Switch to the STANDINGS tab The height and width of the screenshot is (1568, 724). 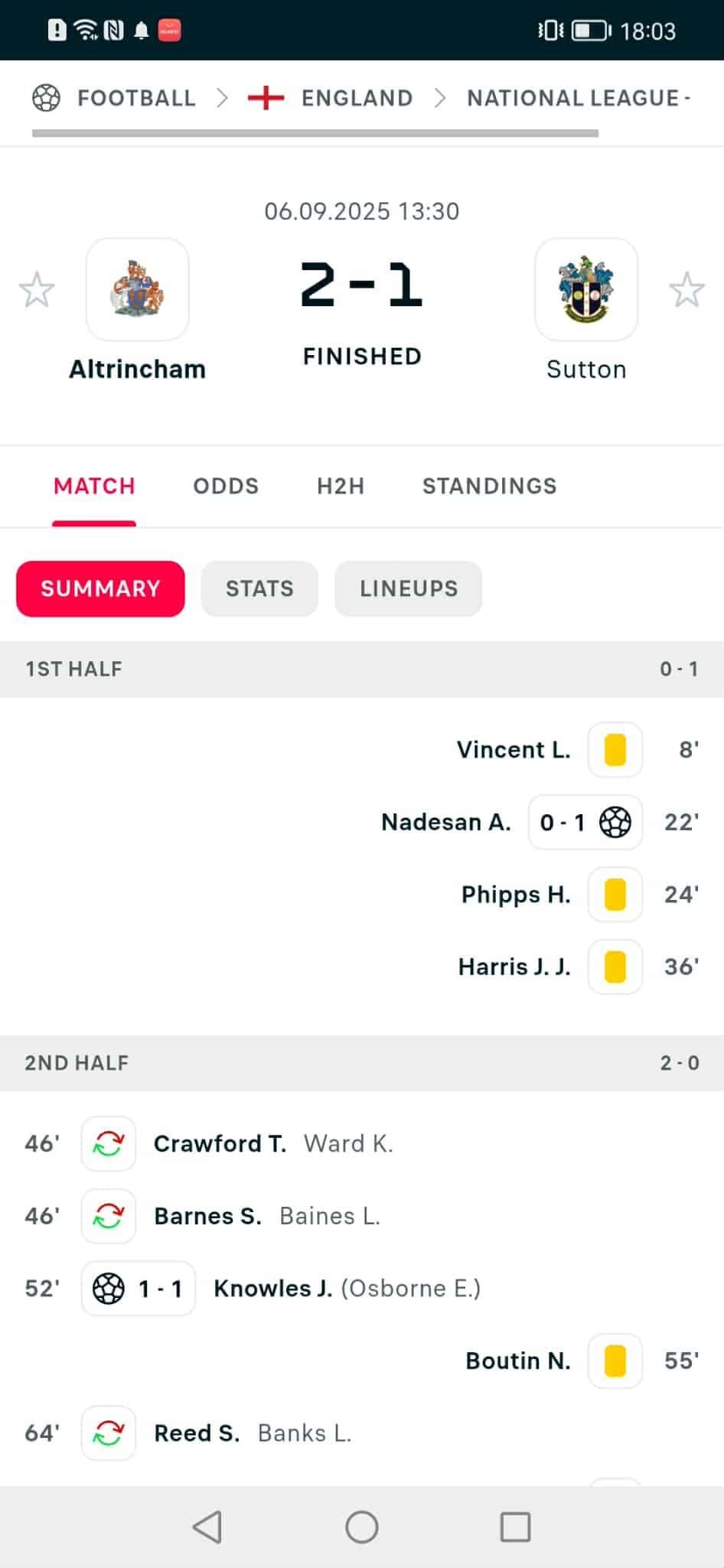490,486
